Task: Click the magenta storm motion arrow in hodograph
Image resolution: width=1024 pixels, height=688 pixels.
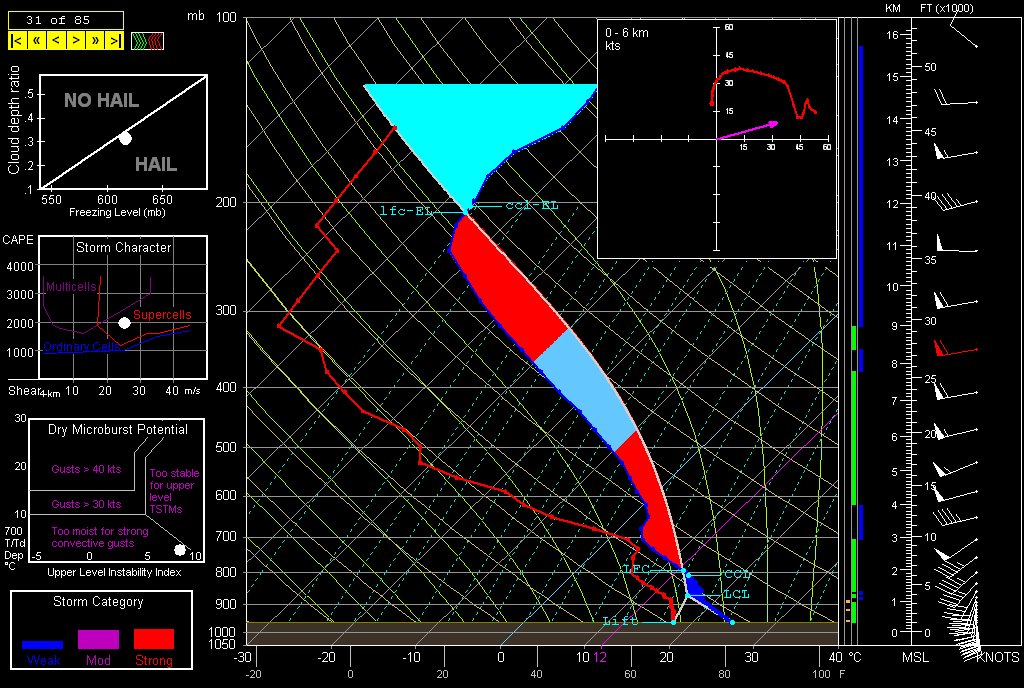Action: 746,130
